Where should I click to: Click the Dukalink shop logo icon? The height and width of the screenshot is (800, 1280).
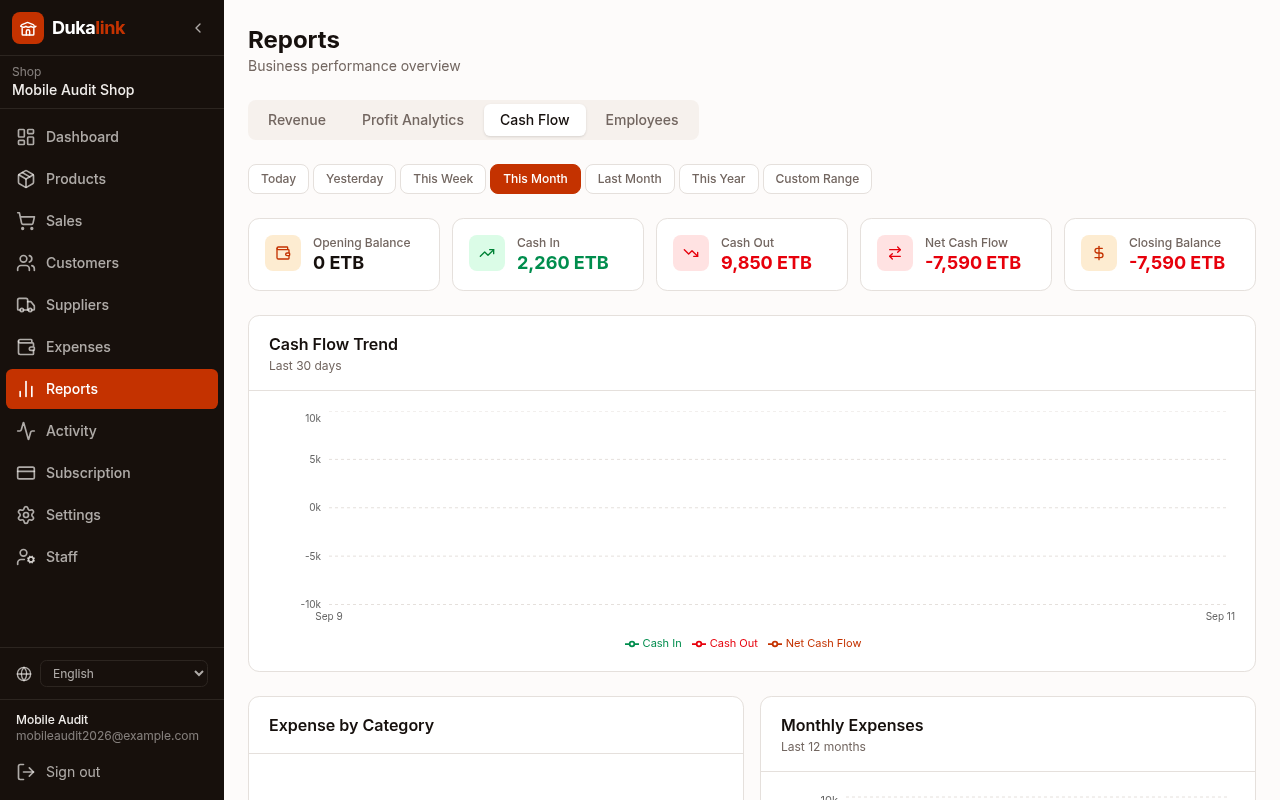point(28,28)
